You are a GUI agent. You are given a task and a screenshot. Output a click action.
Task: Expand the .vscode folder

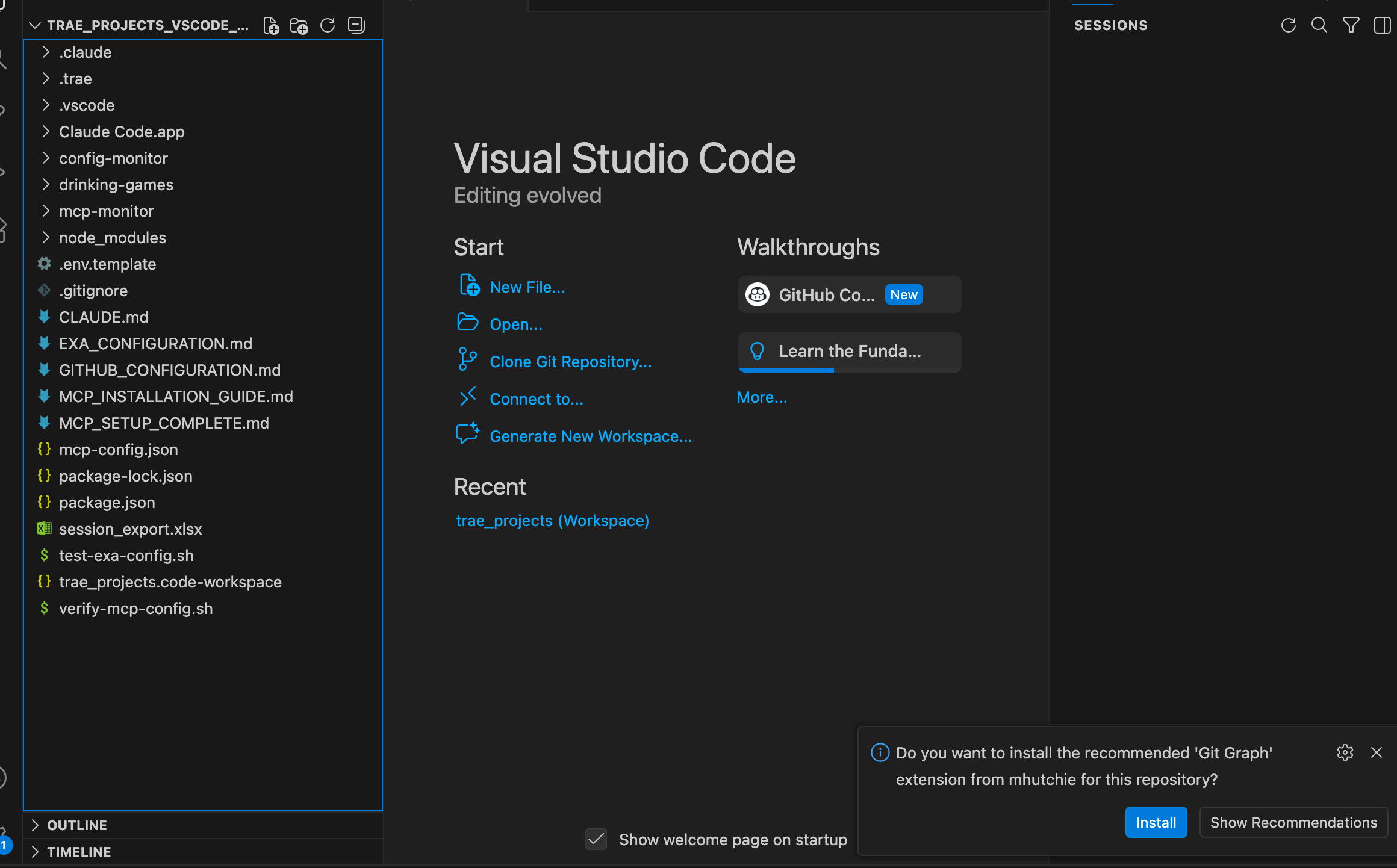point(87,105)
